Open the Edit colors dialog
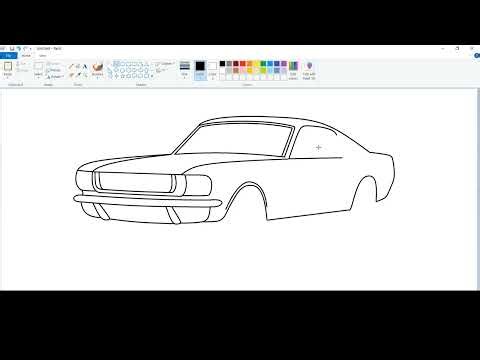 [x=293, y=70]
